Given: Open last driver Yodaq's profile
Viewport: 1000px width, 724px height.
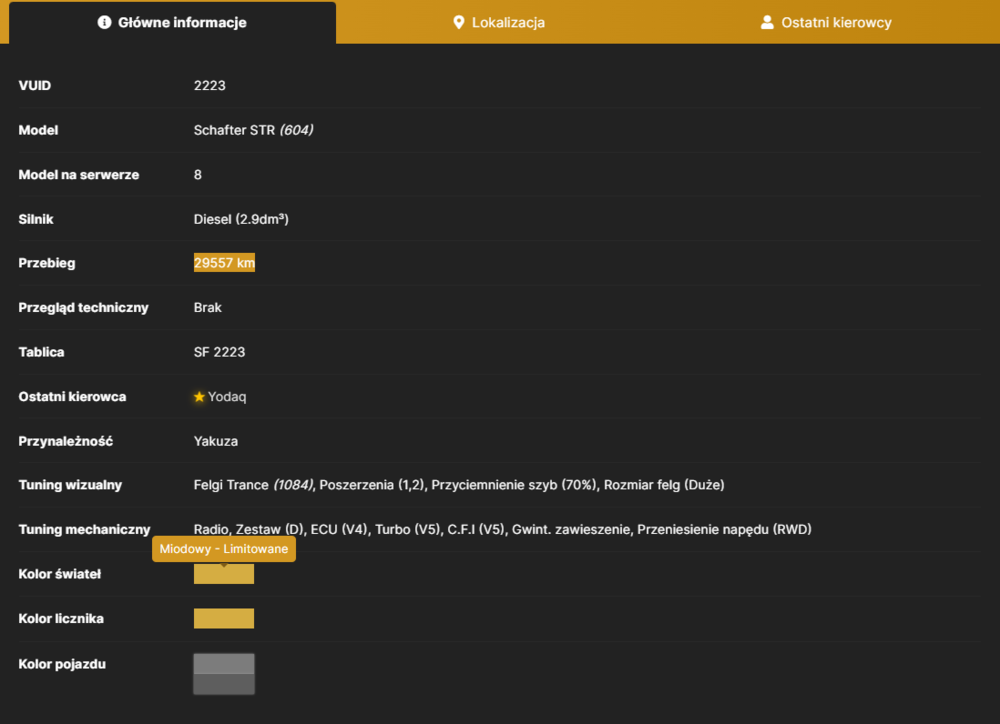Looking at the screenshot, I should (x=227, y=397).
